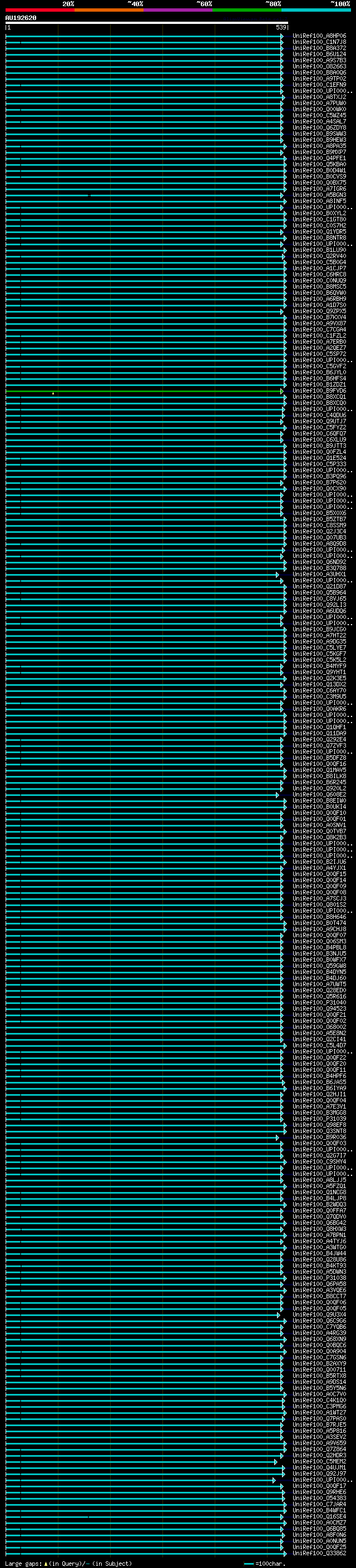Open hit UniRef100_A9S783
The image size is (356, 1568).
319,60
